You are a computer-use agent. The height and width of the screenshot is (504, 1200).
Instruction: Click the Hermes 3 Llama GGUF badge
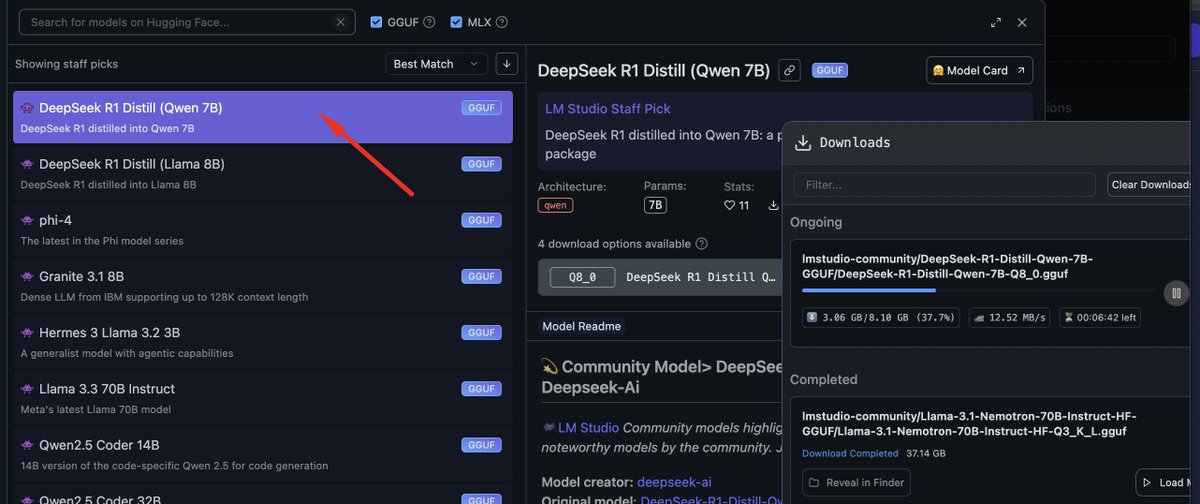(481, 332)
